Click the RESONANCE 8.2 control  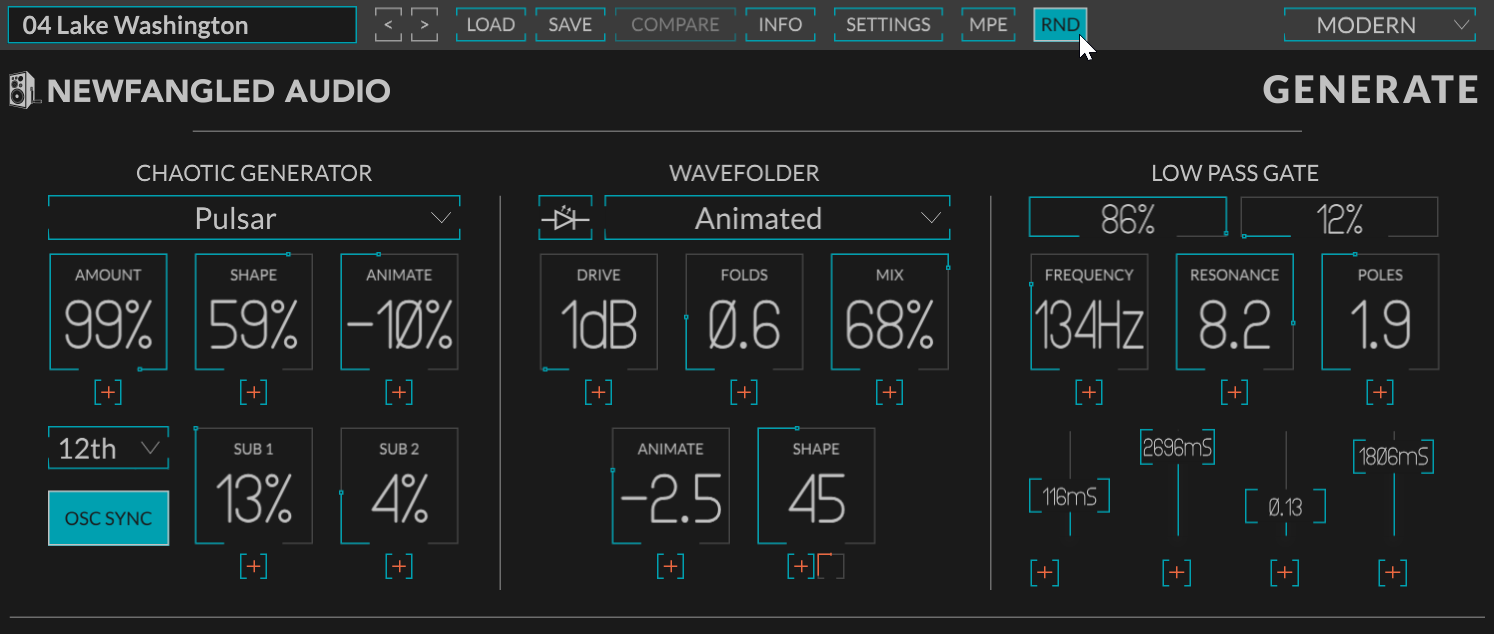(x=1235, y=312)
